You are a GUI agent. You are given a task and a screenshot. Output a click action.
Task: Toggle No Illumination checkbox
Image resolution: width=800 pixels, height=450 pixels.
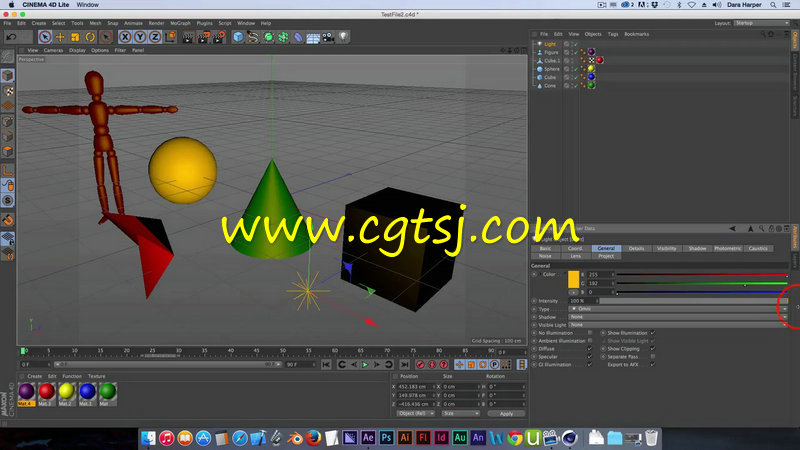pos(590,333)
